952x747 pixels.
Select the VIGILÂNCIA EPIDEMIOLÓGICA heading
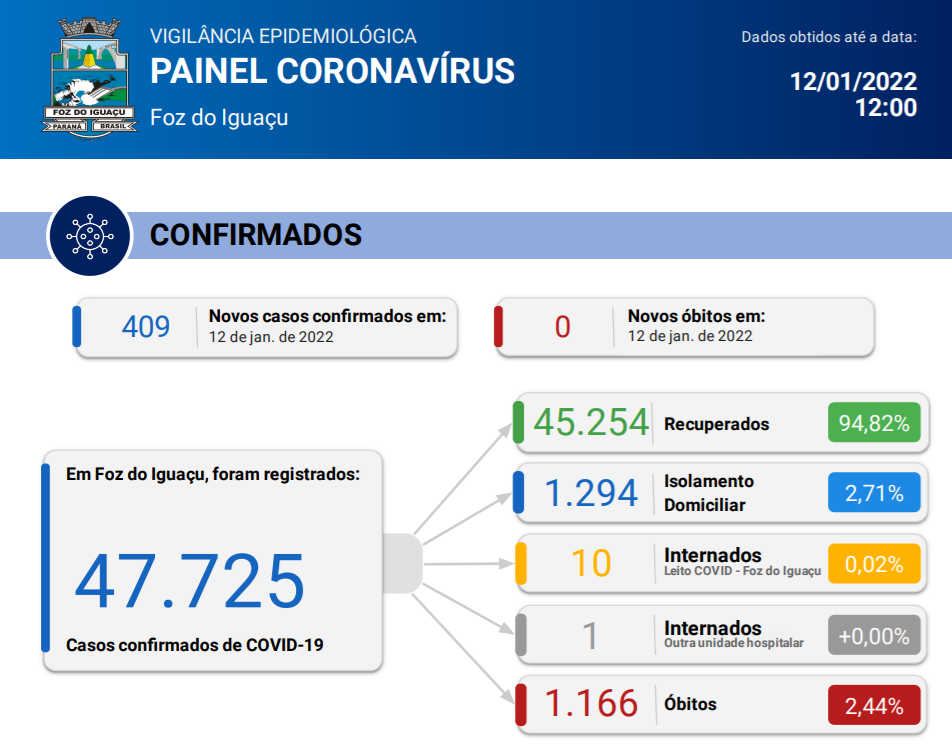point(283,36)
